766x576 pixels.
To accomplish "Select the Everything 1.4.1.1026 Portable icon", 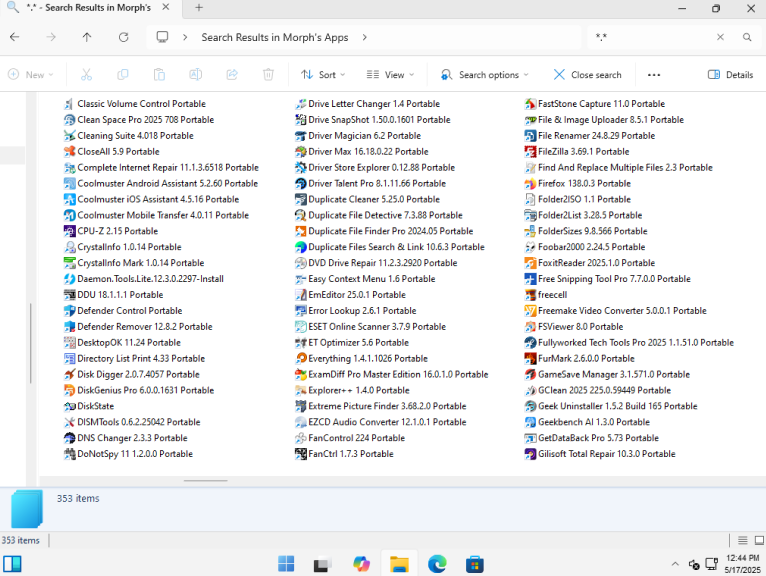I will [x=301, y=359].
